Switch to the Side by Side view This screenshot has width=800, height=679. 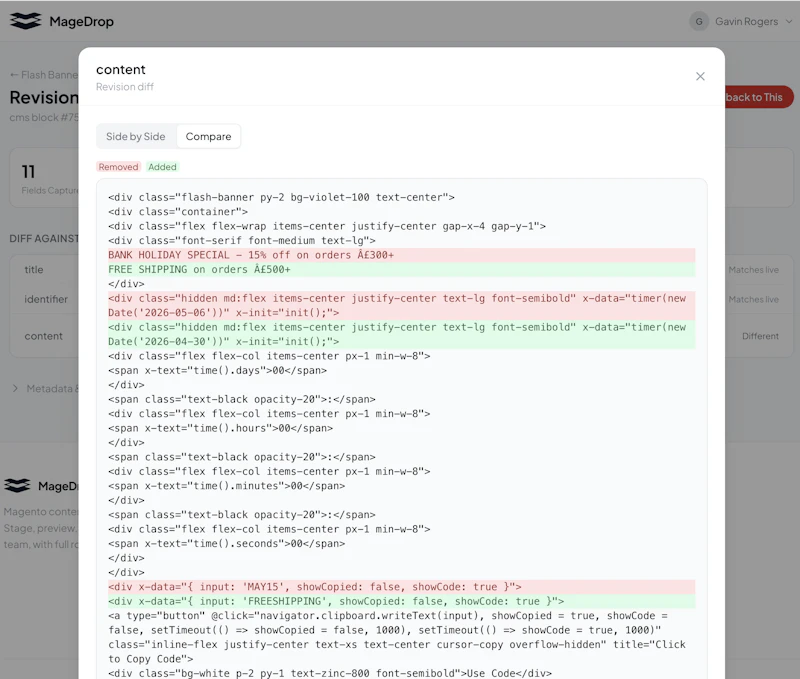tap(136, 137)
